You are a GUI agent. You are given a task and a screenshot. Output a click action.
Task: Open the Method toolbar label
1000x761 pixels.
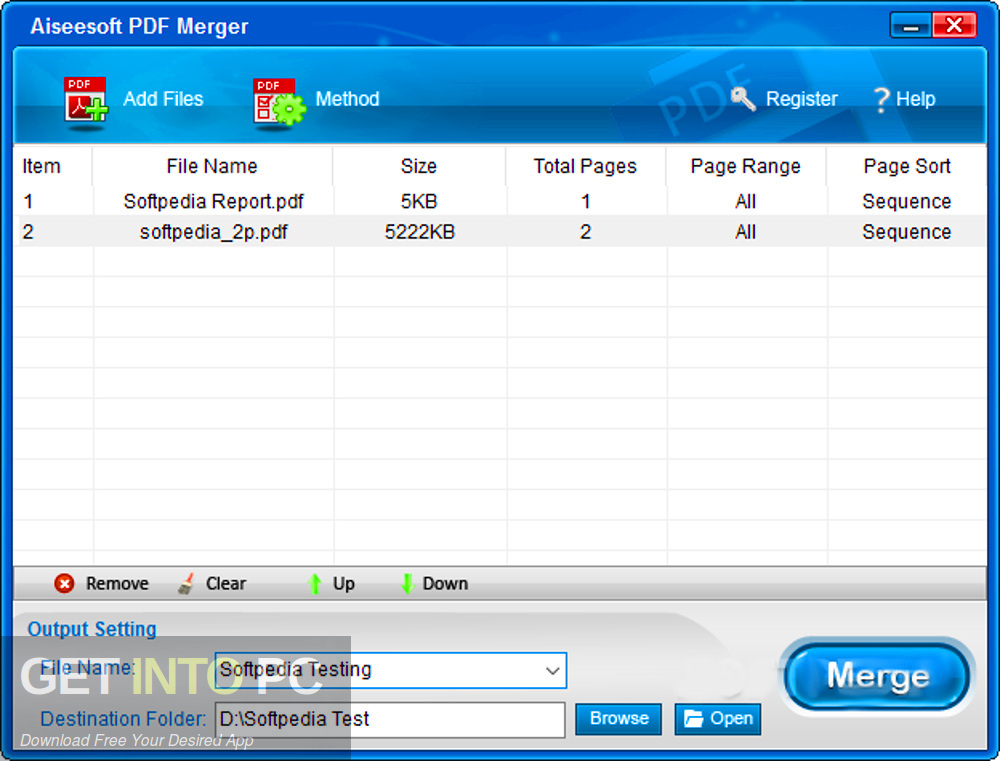348,99
